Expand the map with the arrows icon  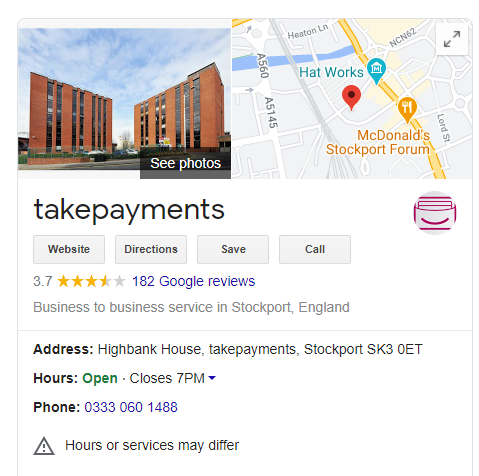(x=452, y=39)
